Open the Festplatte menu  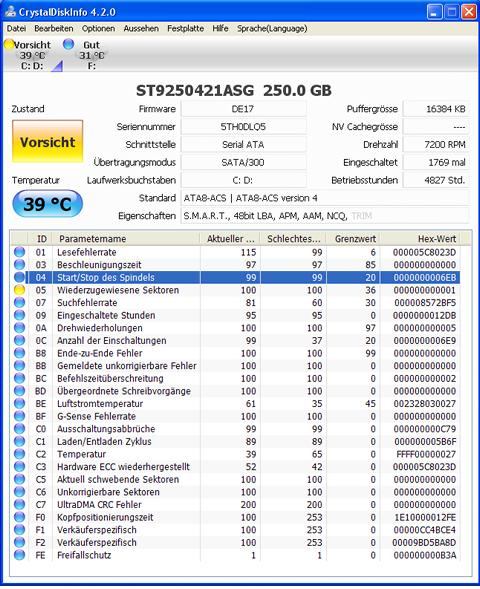pyautogui.click(x=186, y=29)
